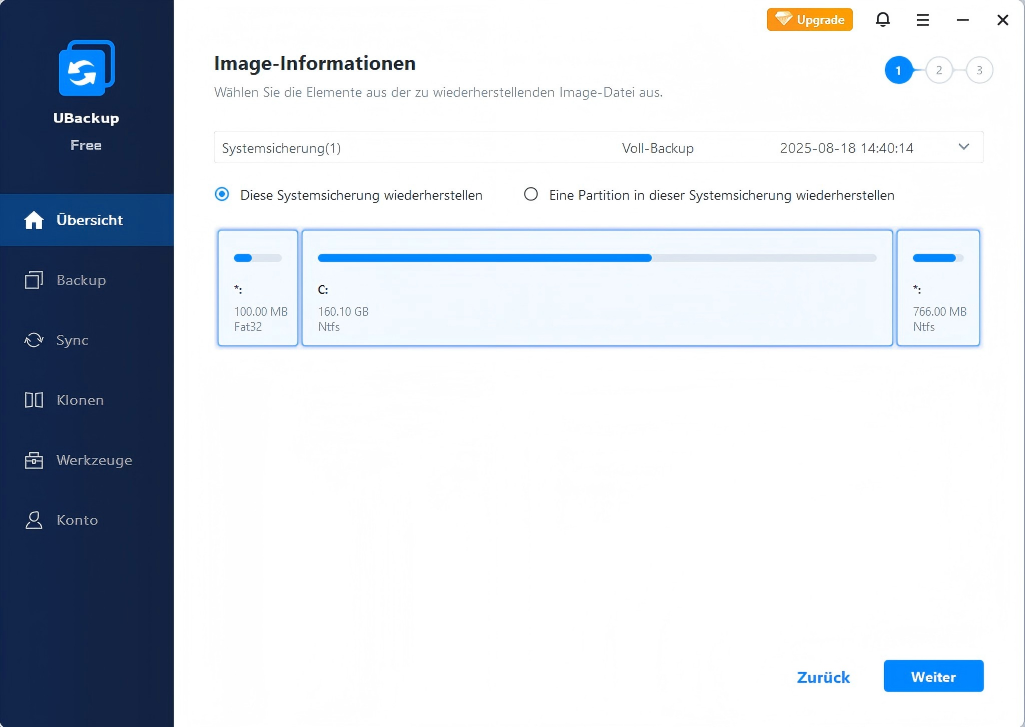This screenshot has height=727, width=1025.
Task: Click the Werkzeuge toolbox icon
Action: click(34, 460)
